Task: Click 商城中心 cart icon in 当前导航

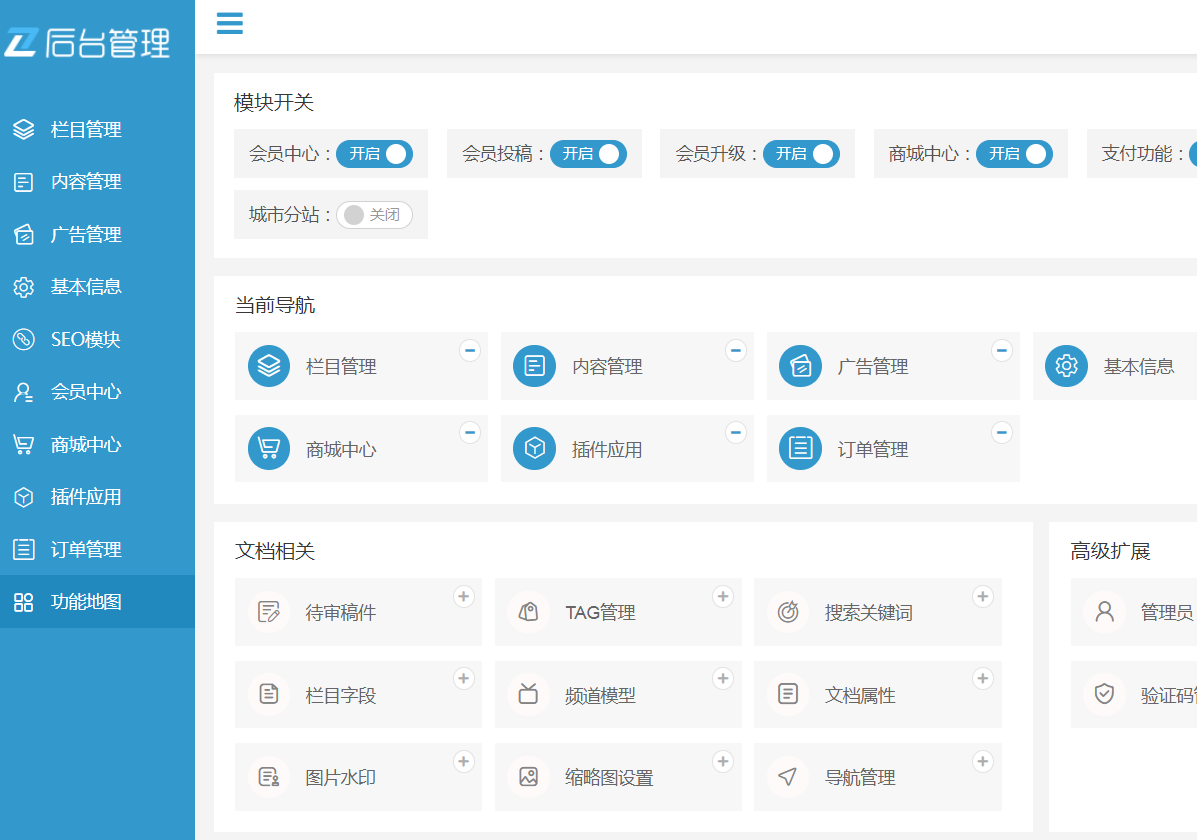Action: click(269, 448)
